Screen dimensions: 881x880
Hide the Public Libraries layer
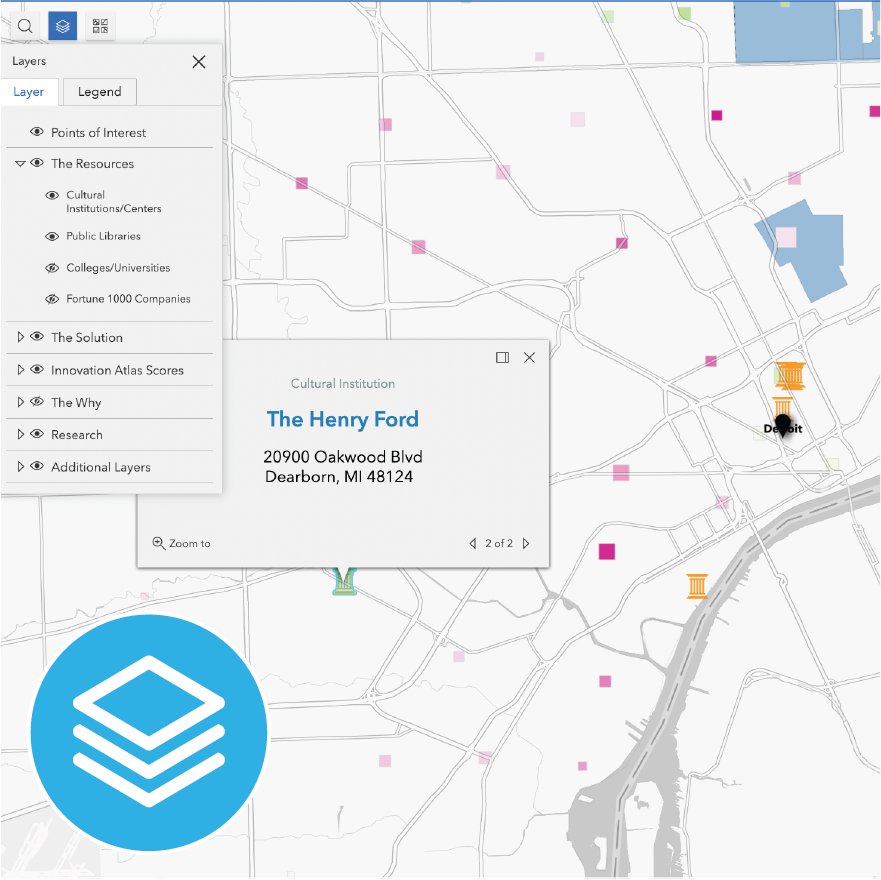(x=52, y=237)
